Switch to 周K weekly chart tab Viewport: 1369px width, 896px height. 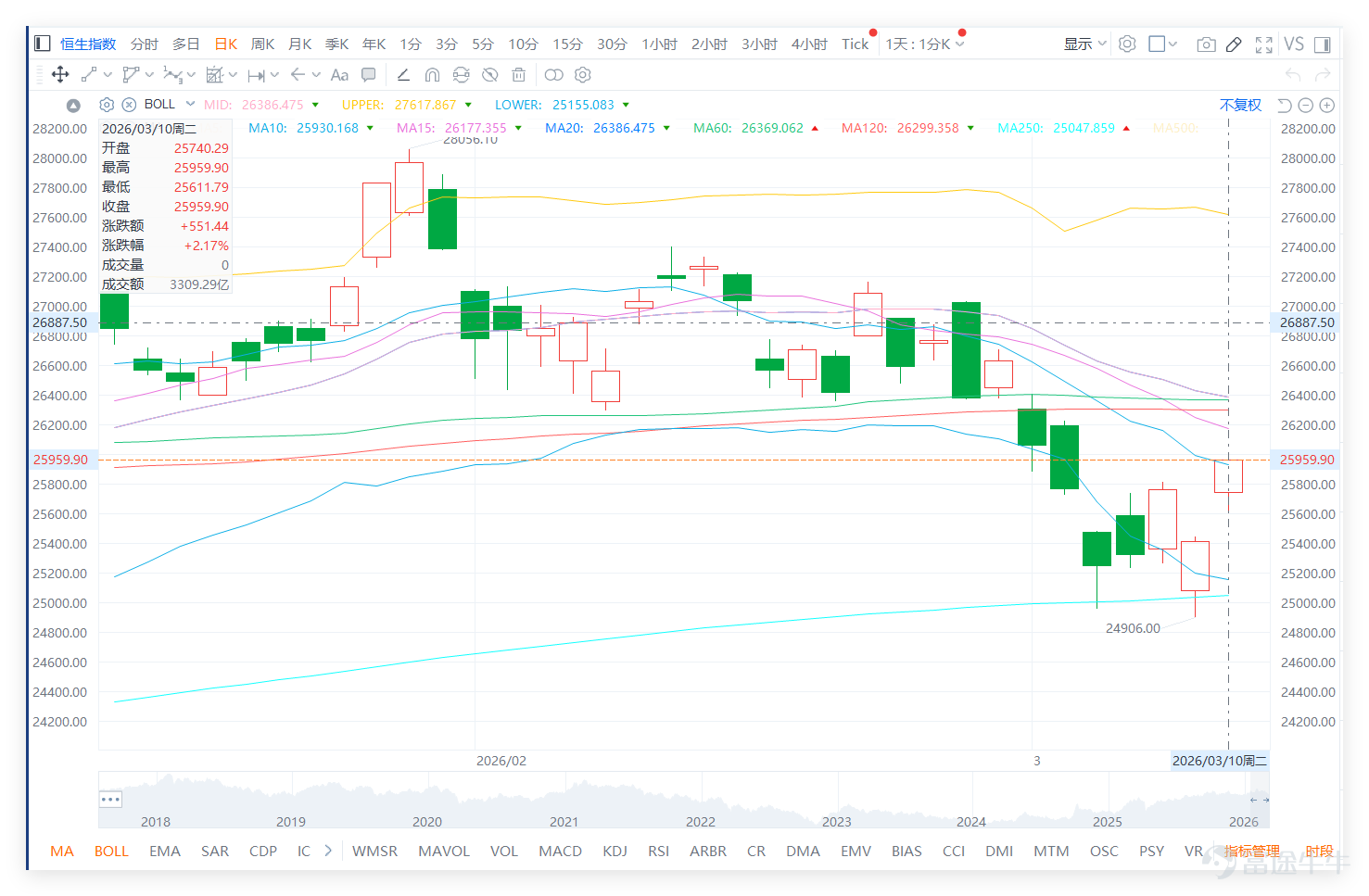[263, 44]
